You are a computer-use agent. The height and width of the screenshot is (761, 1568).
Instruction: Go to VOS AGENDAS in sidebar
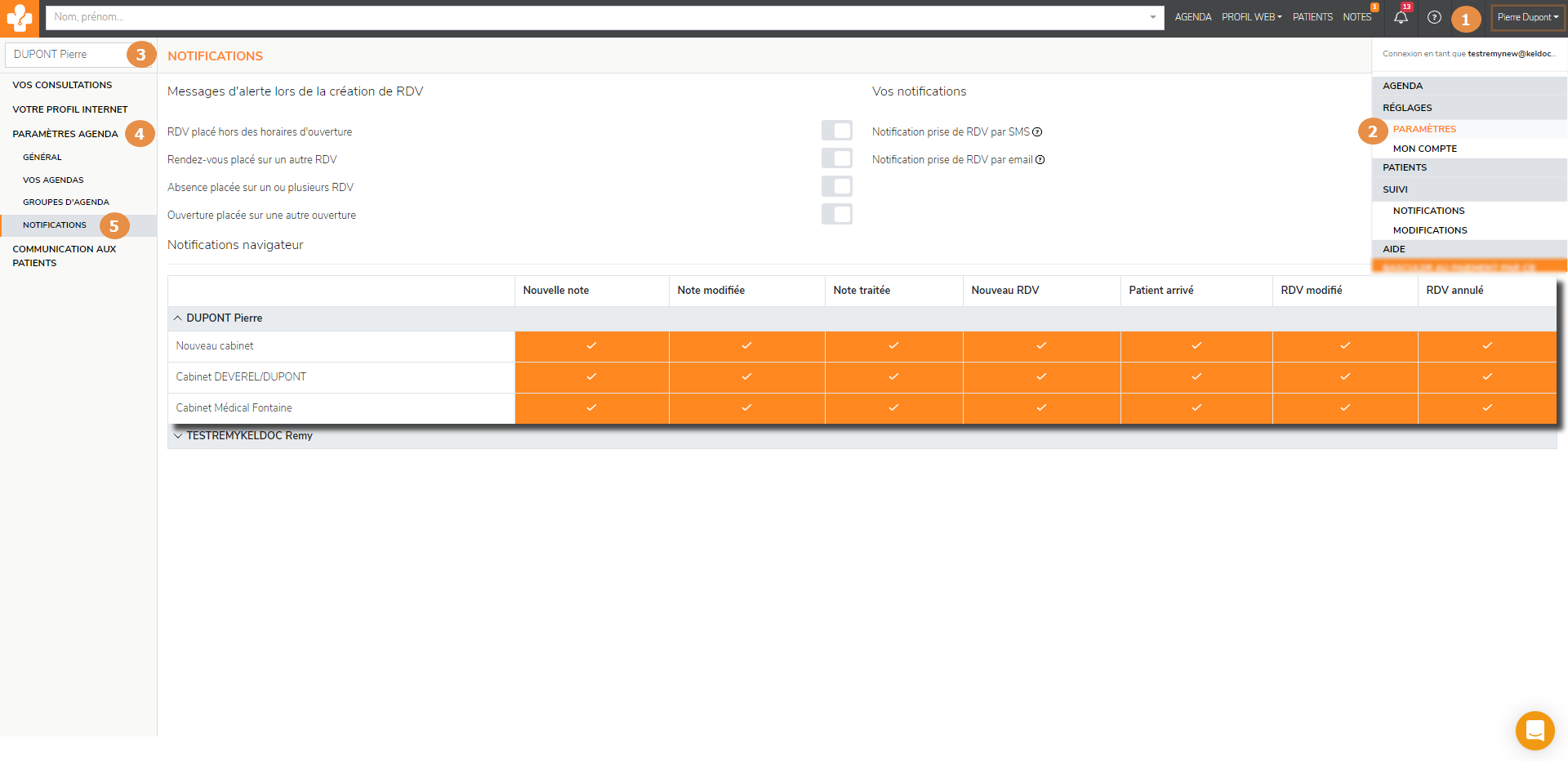tap(53, 180)
